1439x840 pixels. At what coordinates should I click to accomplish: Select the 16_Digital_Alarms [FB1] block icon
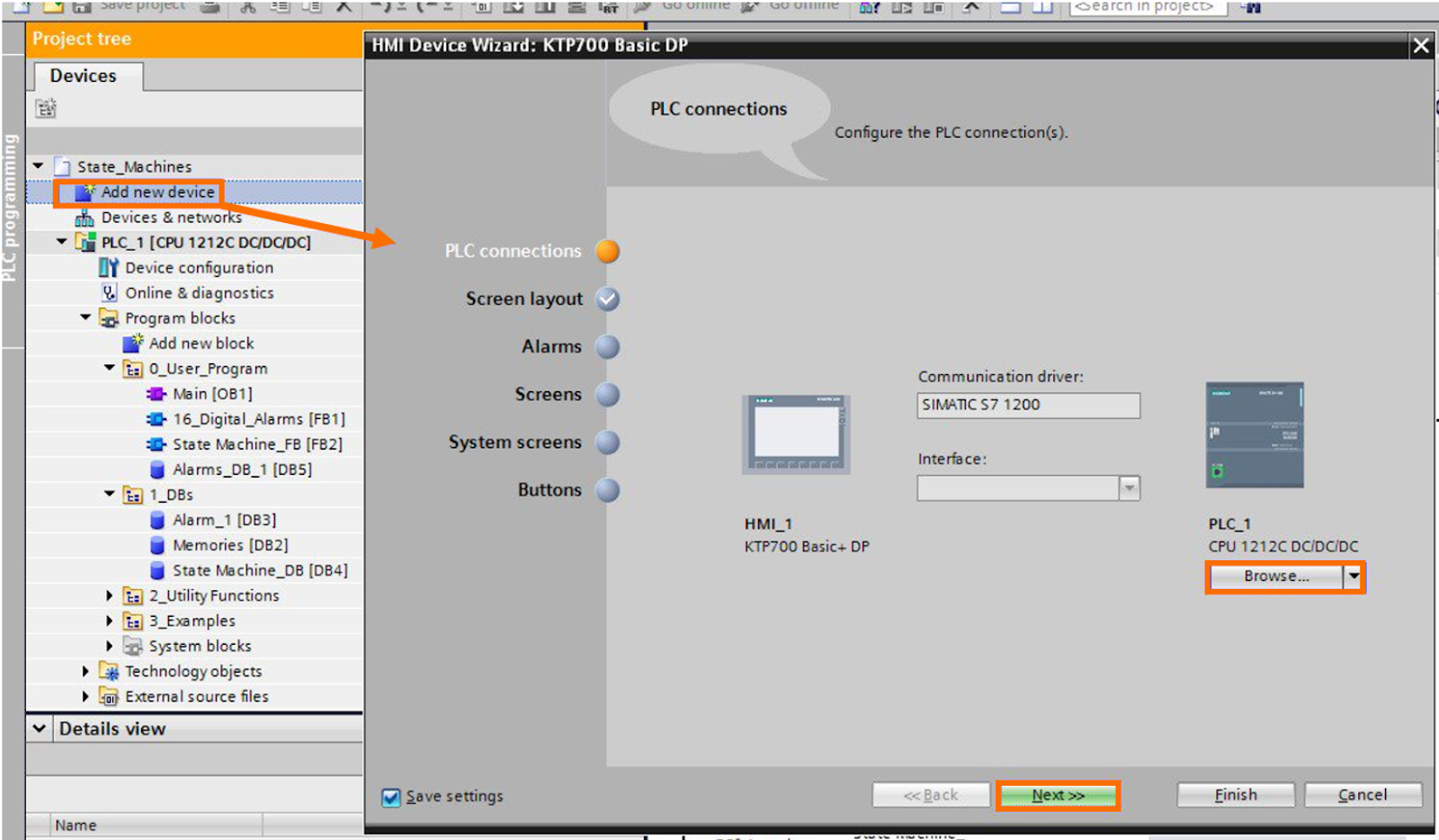click(156, 419)
